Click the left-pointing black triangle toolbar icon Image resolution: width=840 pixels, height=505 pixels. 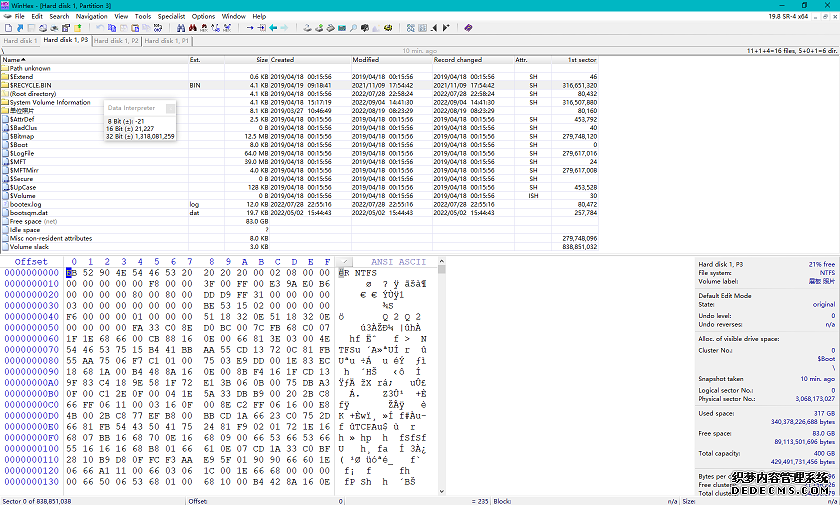(433, 28)
